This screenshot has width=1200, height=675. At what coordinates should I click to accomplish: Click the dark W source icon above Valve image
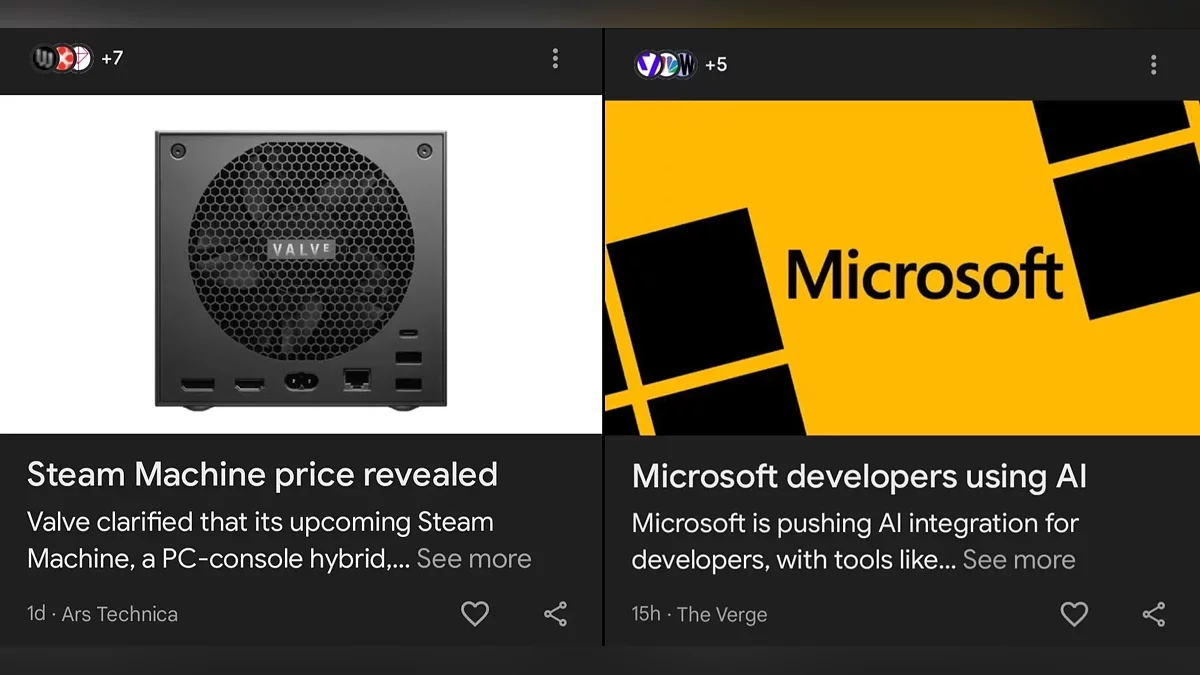[43, 58]
